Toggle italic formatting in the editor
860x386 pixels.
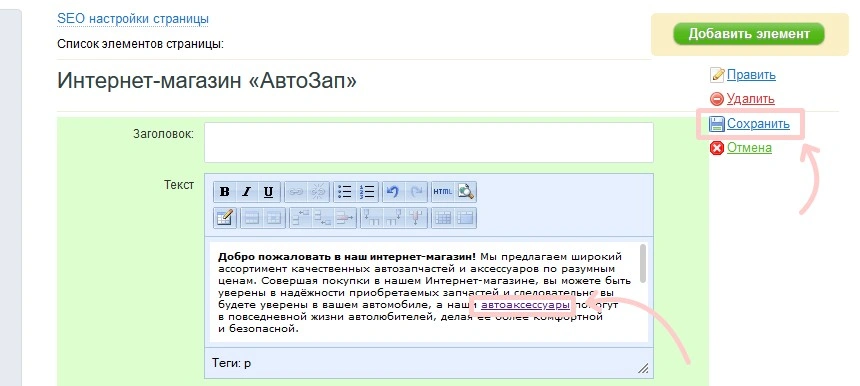(x=246, y=192)
